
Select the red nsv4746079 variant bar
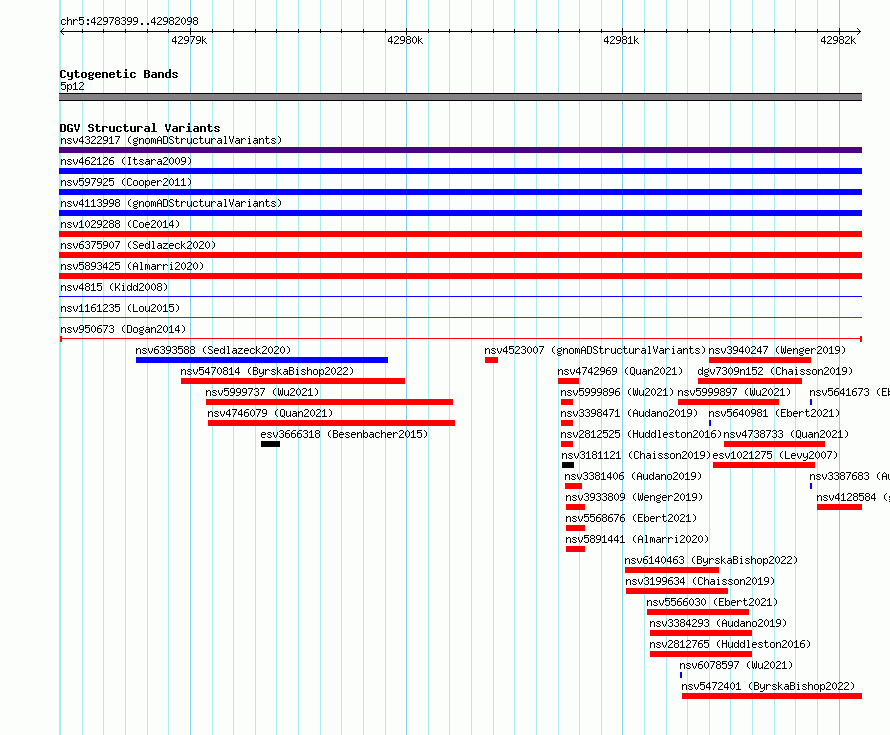tap(331, 423)
